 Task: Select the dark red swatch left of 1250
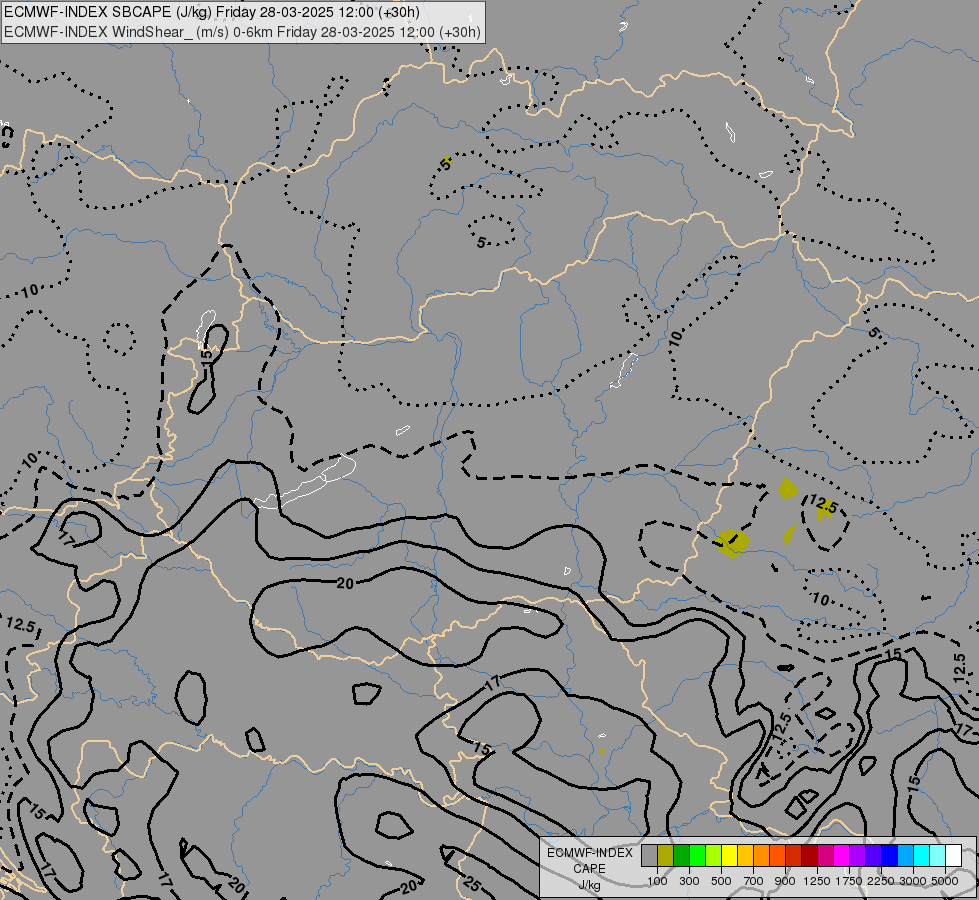point(810,856)
